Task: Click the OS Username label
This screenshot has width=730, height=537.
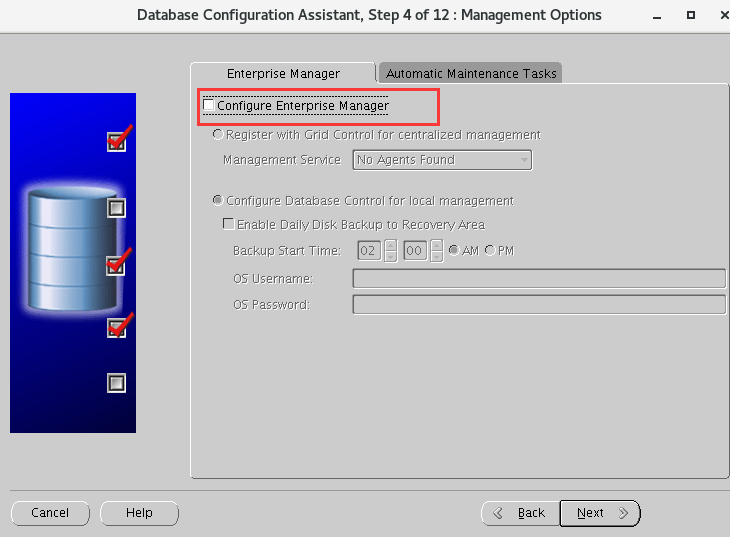Action: tap(273, 279)
